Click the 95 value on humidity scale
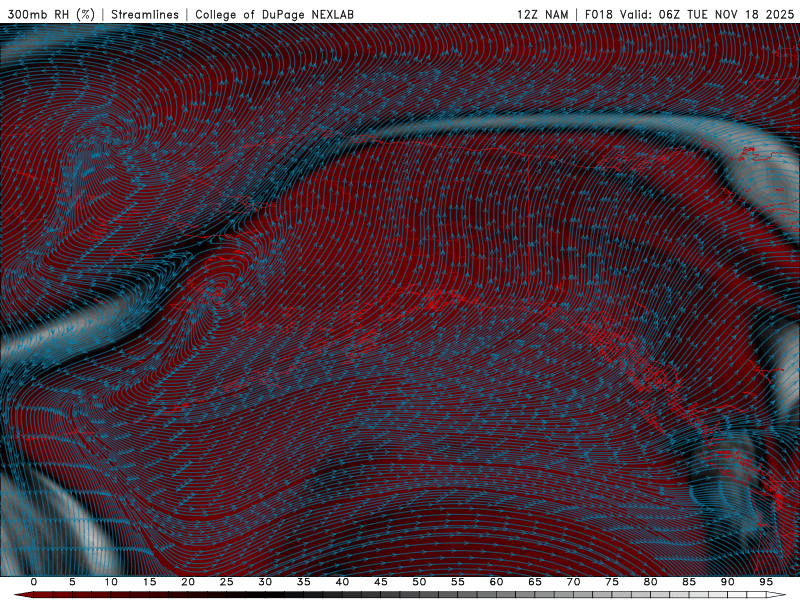This screenshot has width=800, height=600. point(766,582)
